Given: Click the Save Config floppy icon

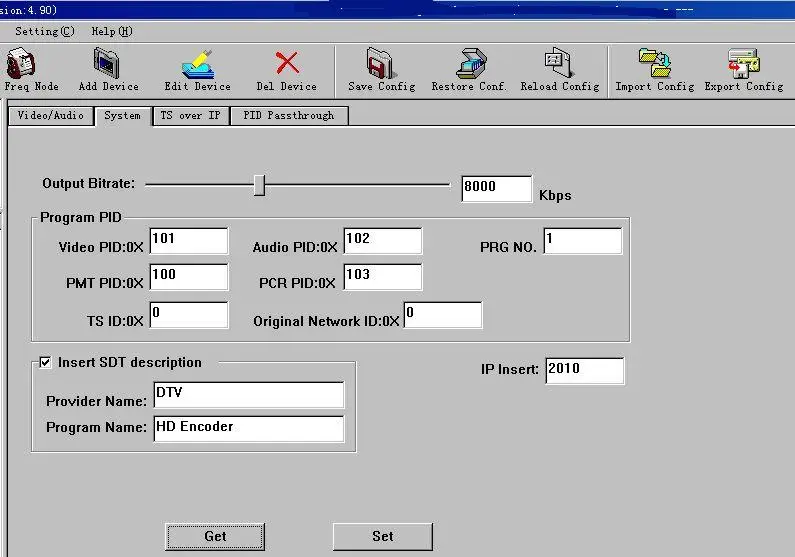Looking at the screenshot, I should click(x=381, y=63).
